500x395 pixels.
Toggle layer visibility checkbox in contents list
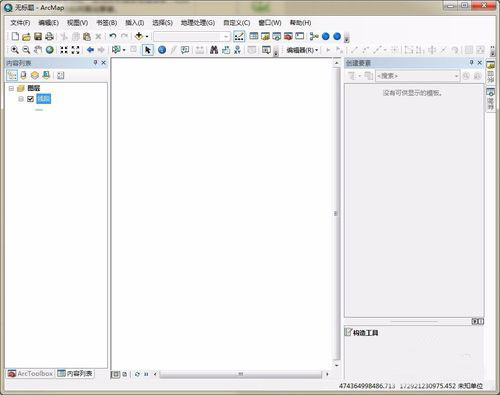[30, 99]
